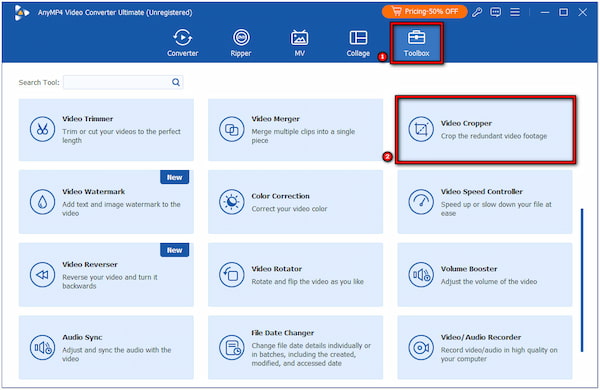Click 'Adjust the volume of the video' text
This screenshot has width=600, height=390.
pyautogui.click(x=489, y=281)
